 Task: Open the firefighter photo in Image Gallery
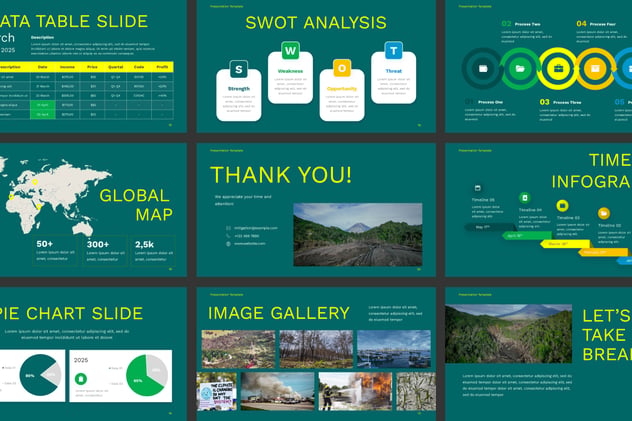click(x=355, y=391)
